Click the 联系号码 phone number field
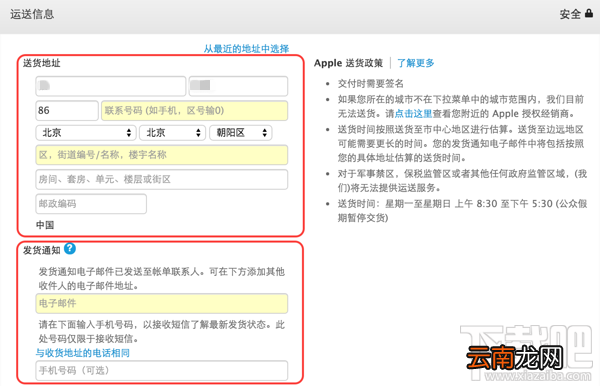600x386 pixels. (x=194, y=111)
